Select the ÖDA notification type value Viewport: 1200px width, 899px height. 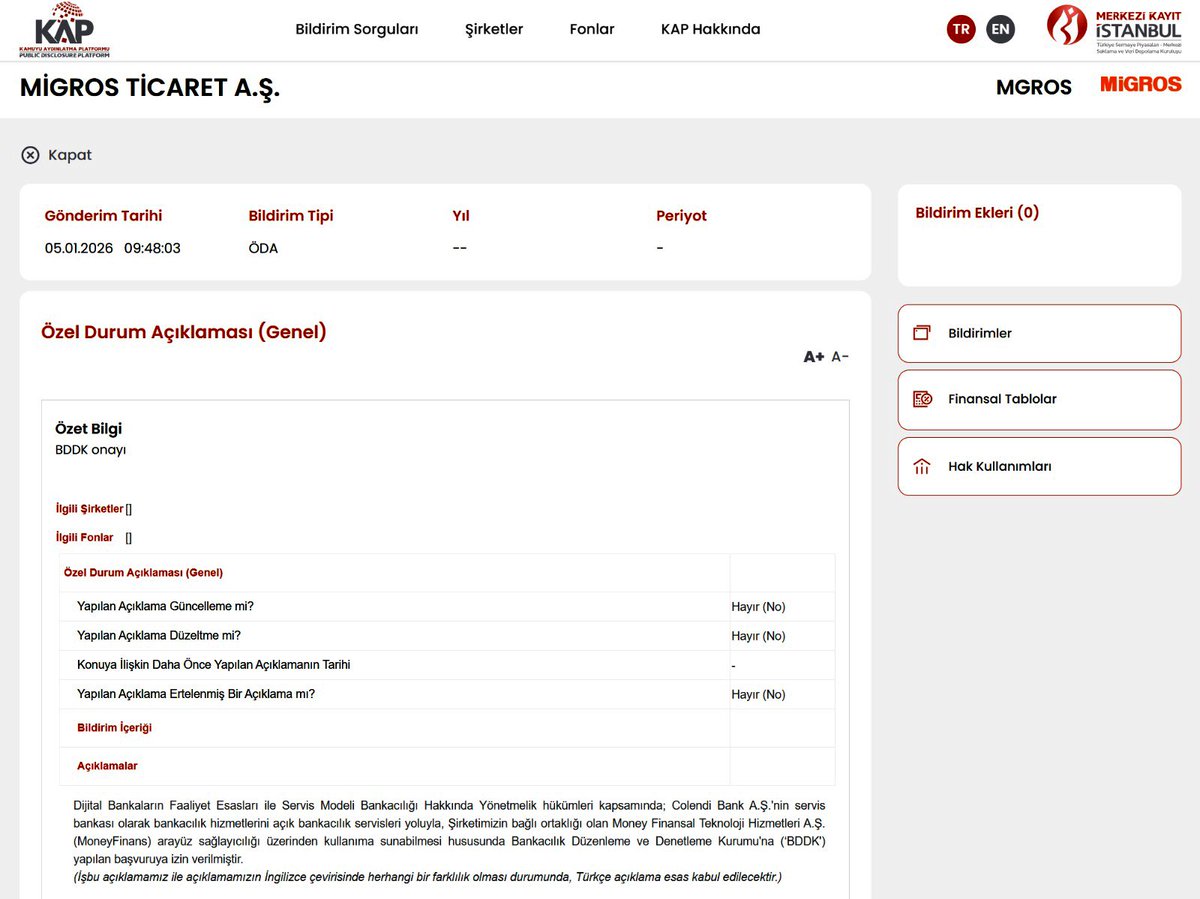[263, 248]
